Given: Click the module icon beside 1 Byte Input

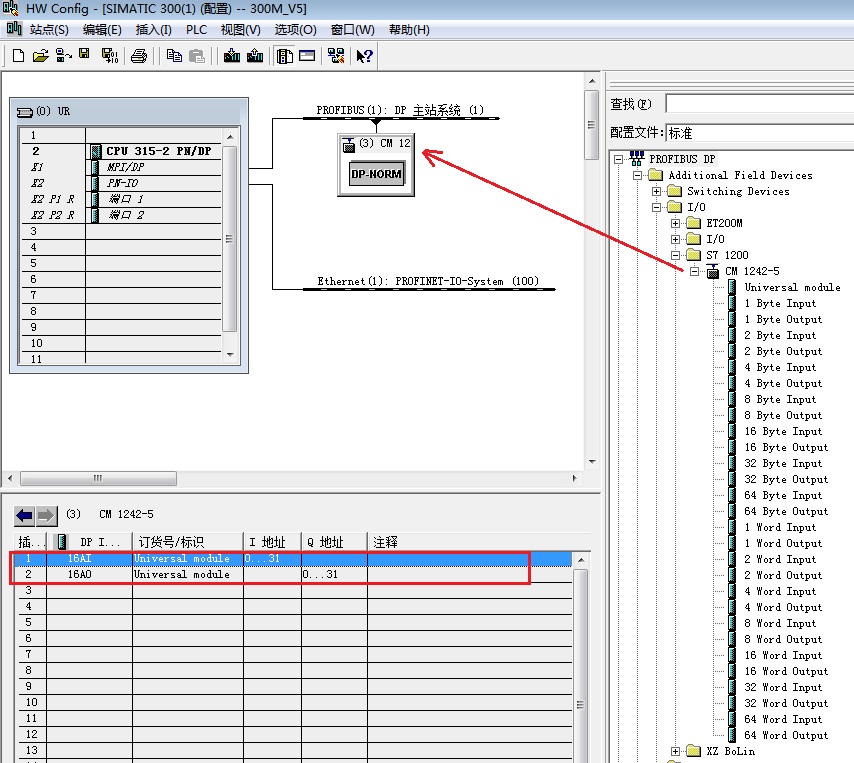Looking at the screenshot, I should point(733,303).
